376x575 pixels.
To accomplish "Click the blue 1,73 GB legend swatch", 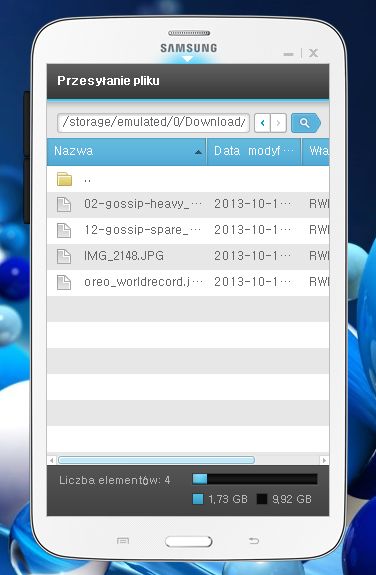I will pos(198,499).
